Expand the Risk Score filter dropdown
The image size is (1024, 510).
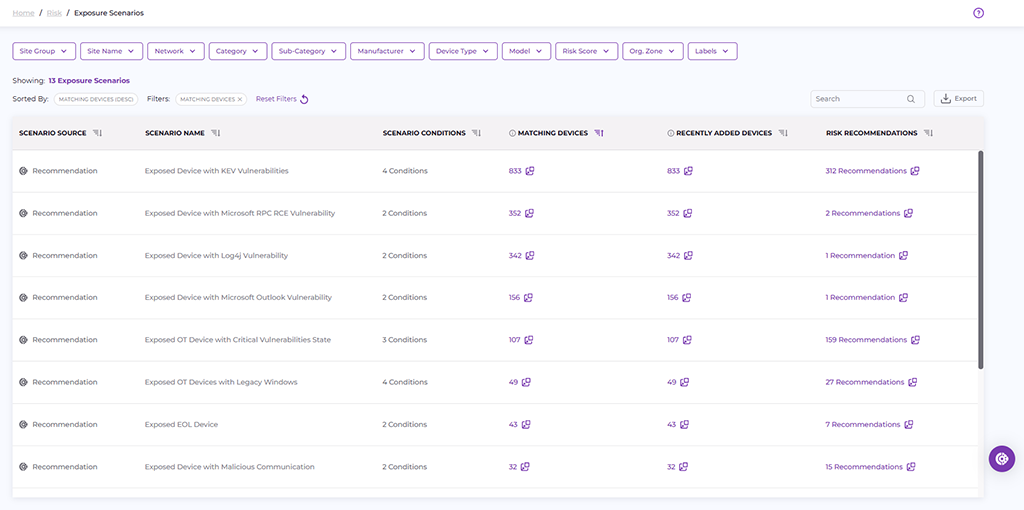[x=586, y=51]
